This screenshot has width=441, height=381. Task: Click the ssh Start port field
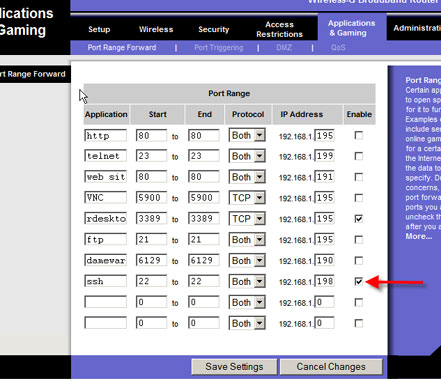151,281
